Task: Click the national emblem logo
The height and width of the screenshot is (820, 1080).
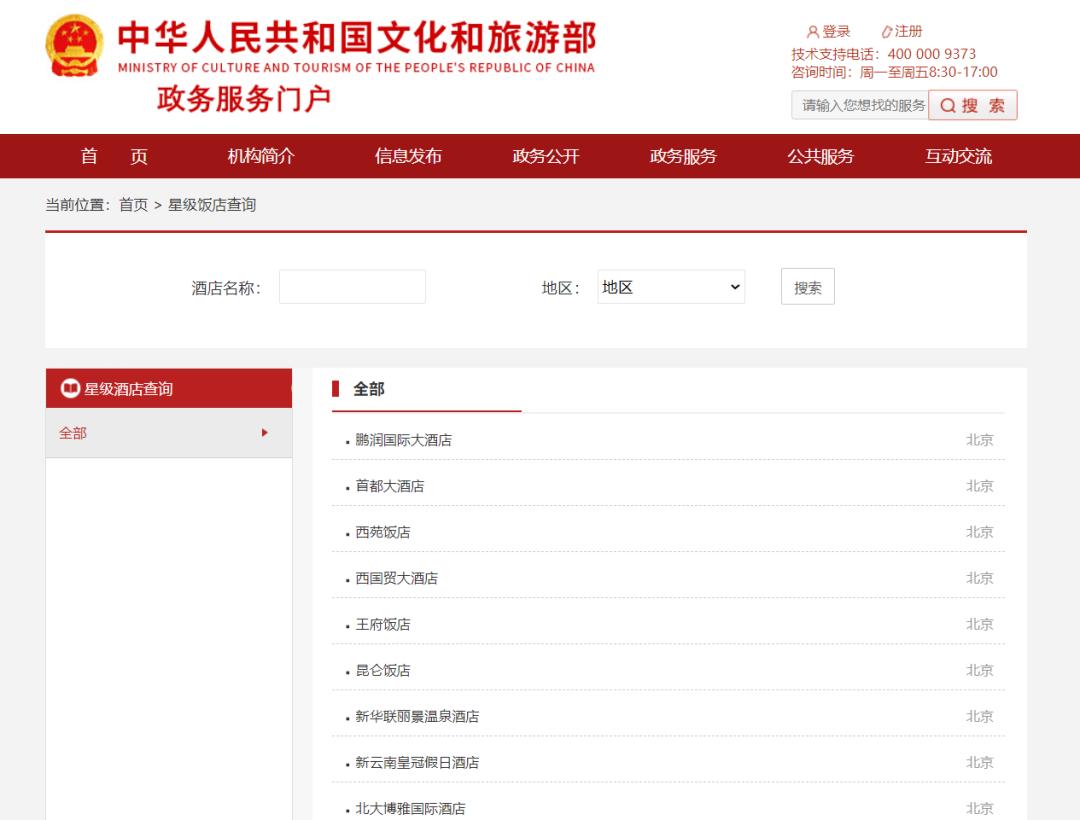Action: (76, 47)
